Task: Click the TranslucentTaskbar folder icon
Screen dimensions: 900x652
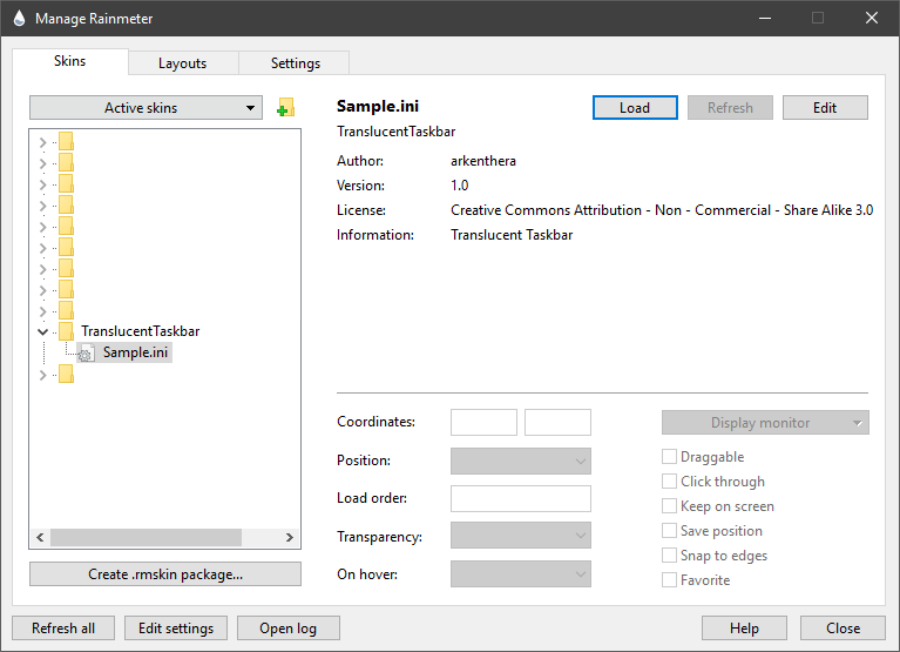Action: pos(66,331)
